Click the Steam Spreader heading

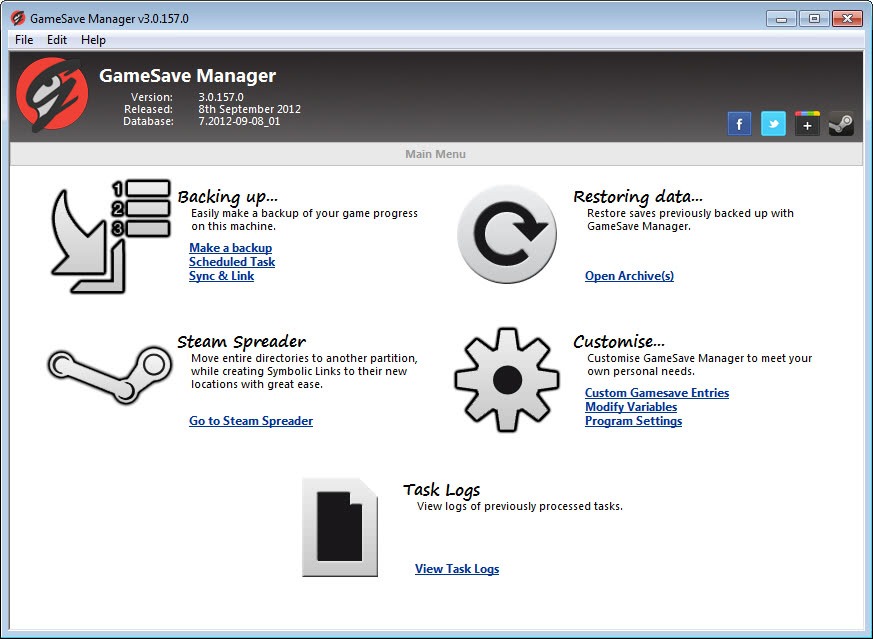tap(242, 341)
